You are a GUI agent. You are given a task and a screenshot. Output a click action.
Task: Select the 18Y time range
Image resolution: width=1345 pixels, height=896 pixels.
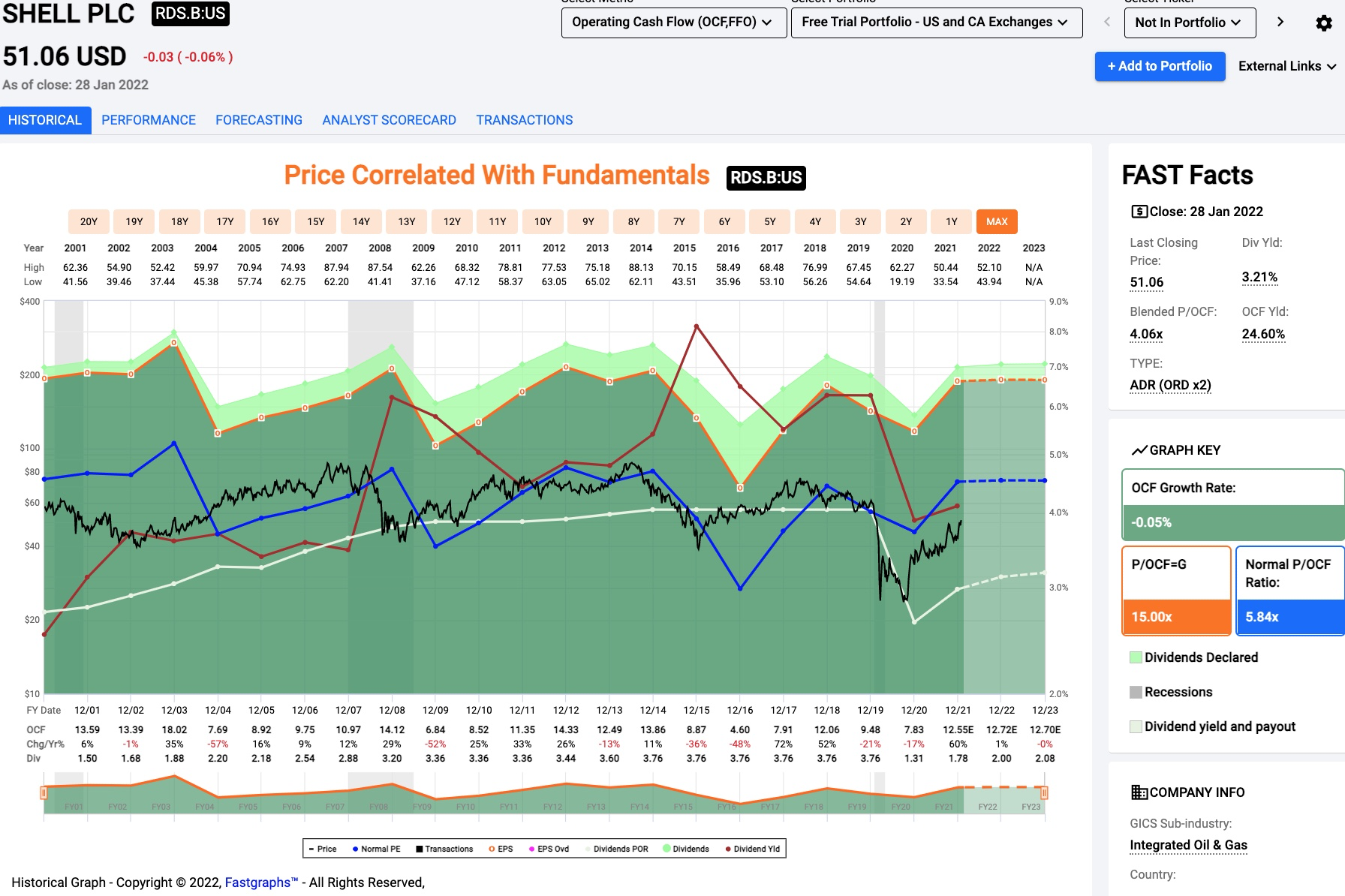coord(179,221)
